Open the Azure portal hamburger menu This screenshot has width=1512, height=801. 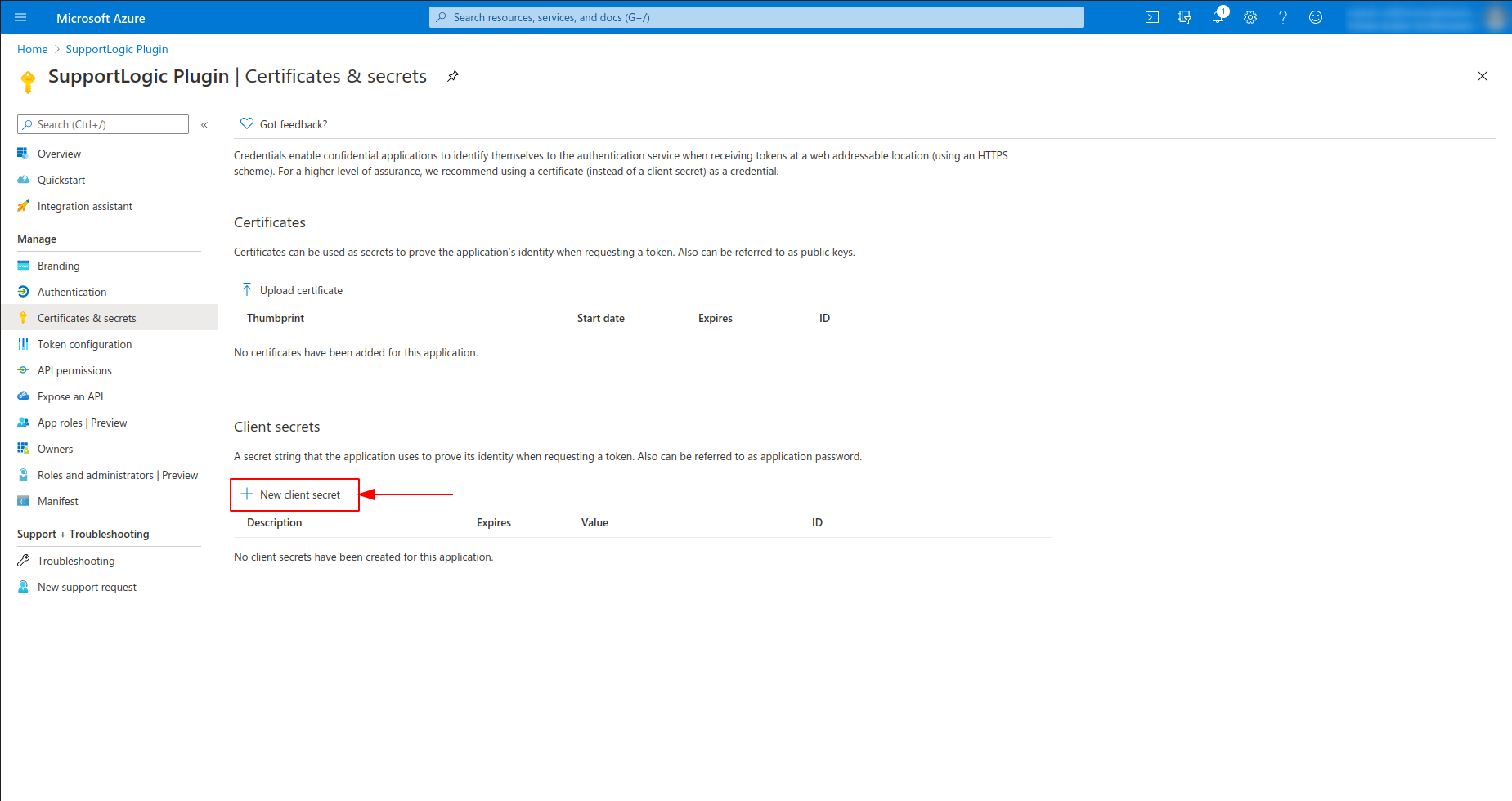[20, 17]
